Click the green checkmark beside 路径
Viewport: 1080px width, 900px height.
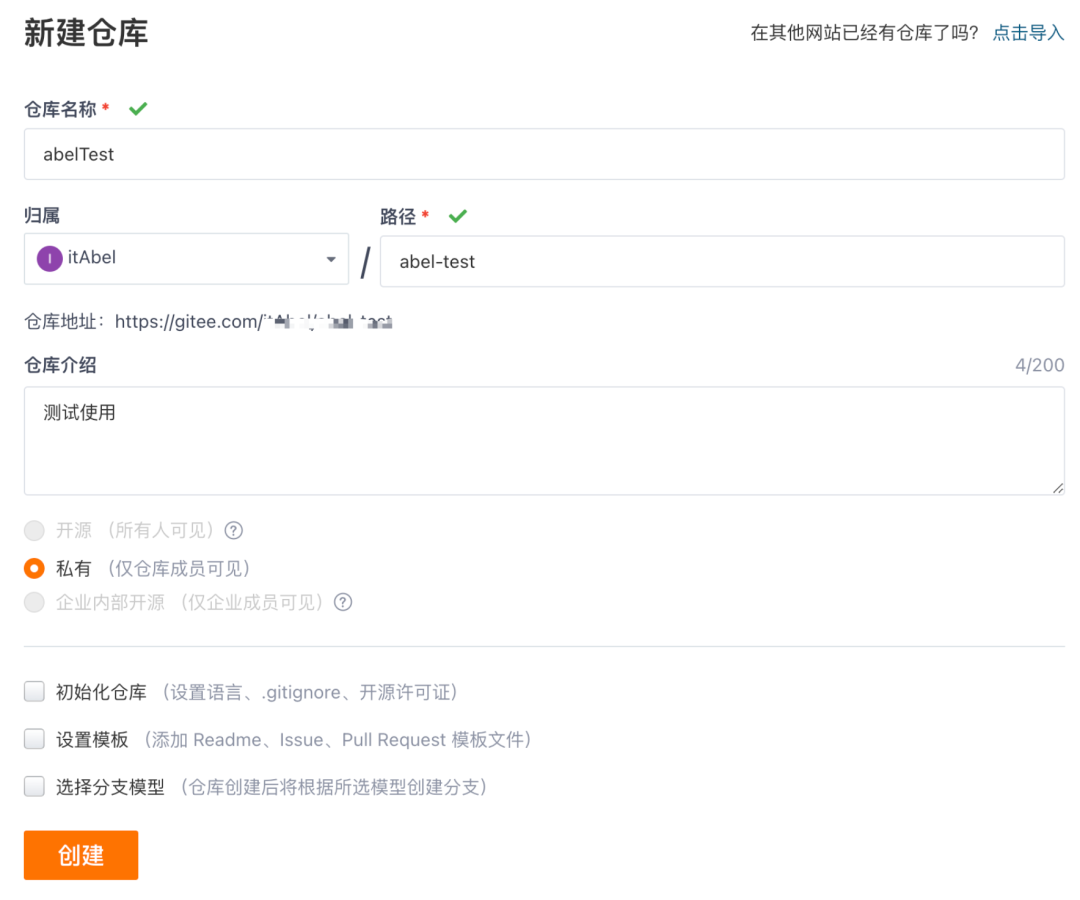[458, 216]
